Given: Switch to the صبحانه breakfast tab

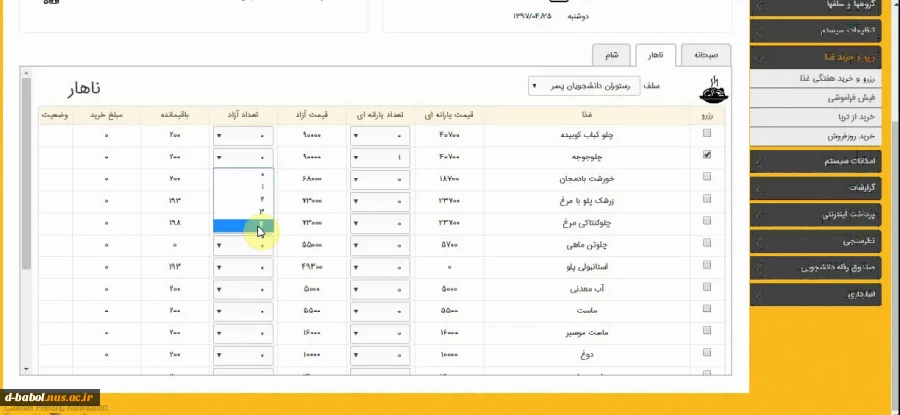Looking at the screenshot, I should 706,55.
